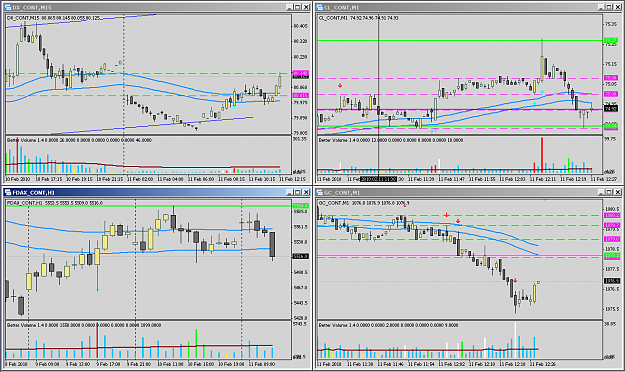Close the DX_CONT,M15 chart window
Viewport: 625px width, 372px height.
click(306, 7)
